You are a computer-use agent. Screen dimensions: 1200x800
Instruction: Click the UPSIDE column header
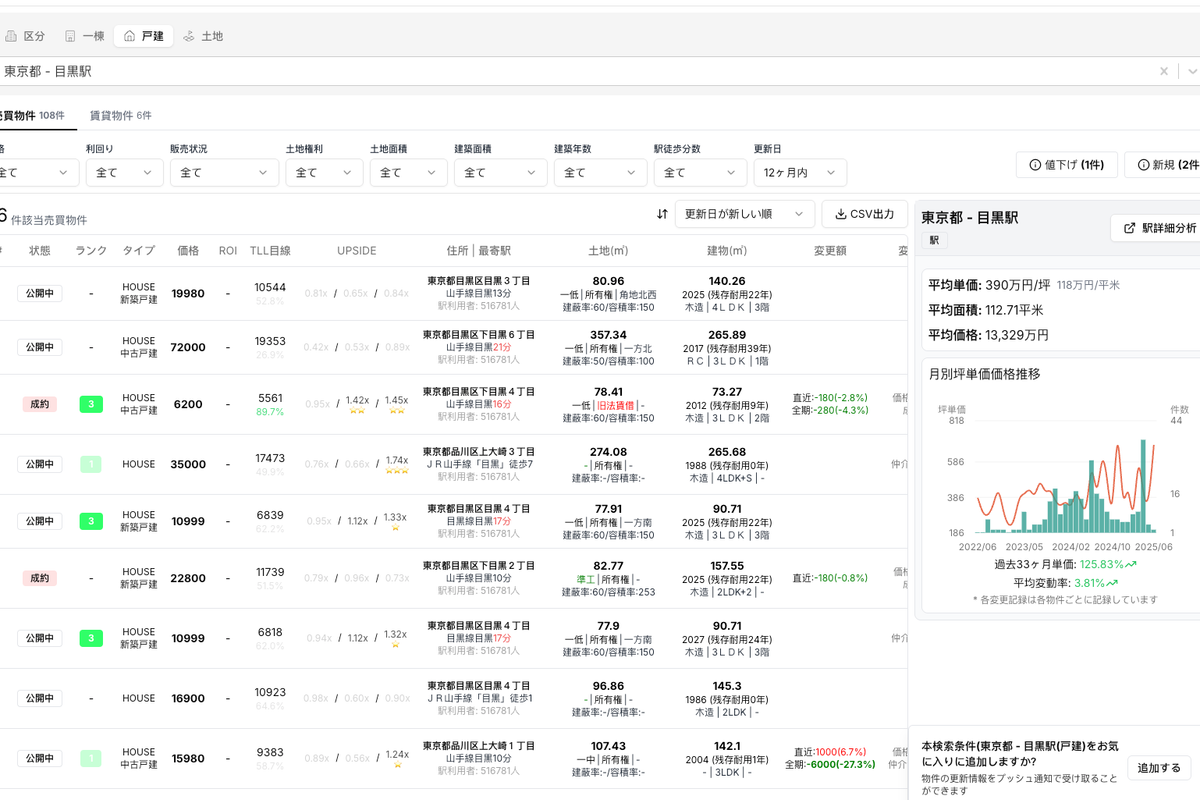[357, 250]
